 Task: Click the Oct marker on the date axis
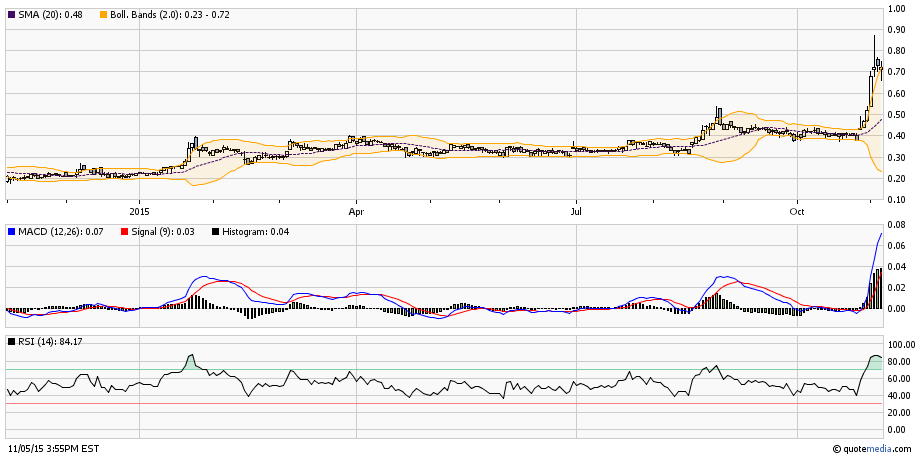click(x=797, y=211)
